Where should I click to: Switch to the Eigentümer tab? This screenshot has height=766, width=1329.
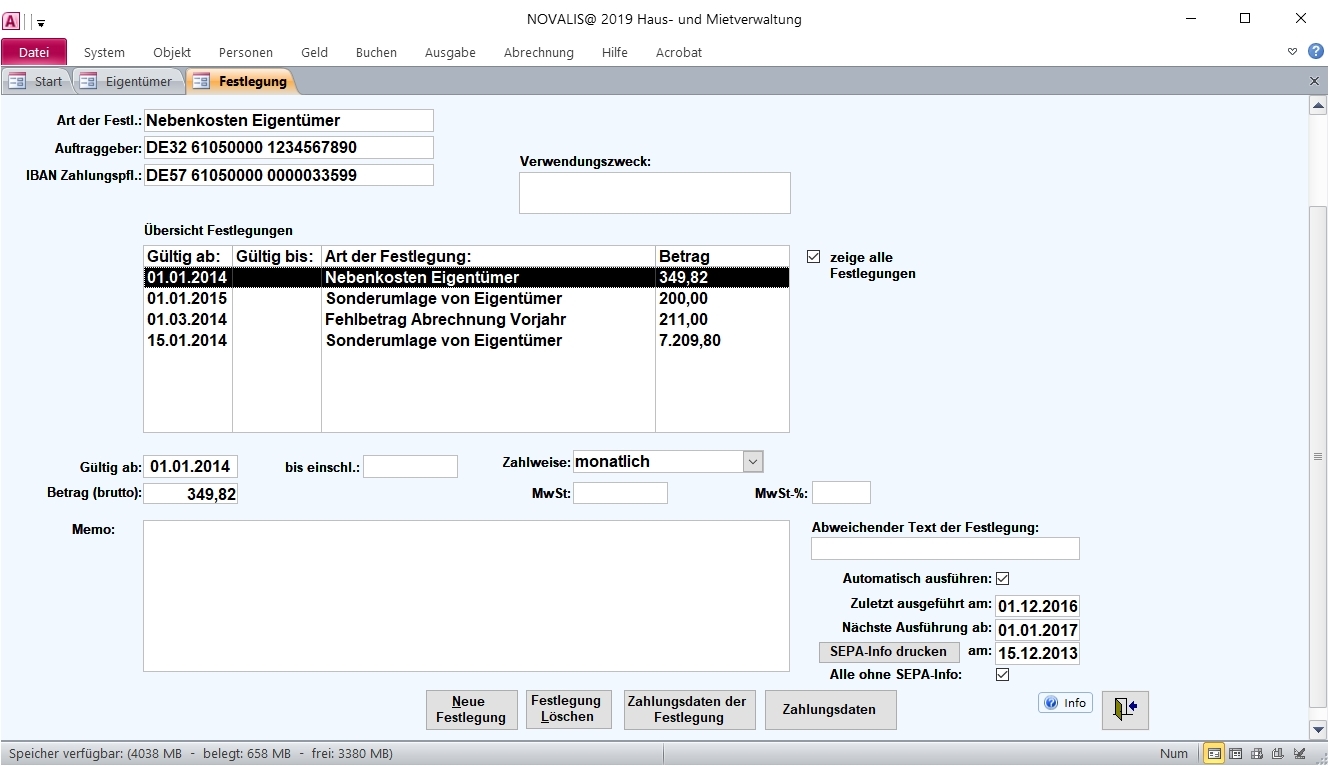(x=128, y=82)
